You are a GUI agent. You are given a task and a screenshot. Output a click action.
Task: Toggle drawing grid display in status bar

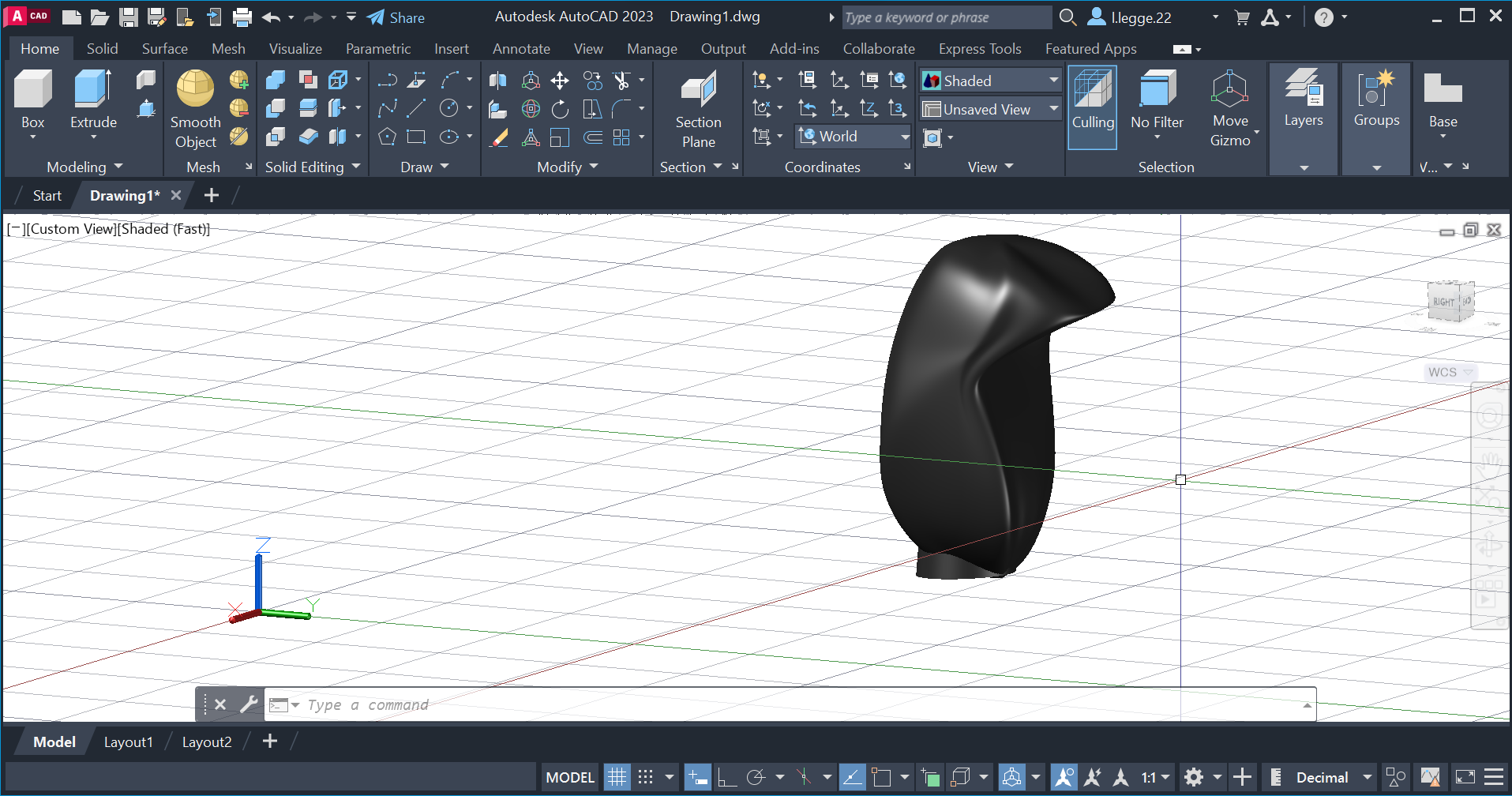tap(617, 777)
